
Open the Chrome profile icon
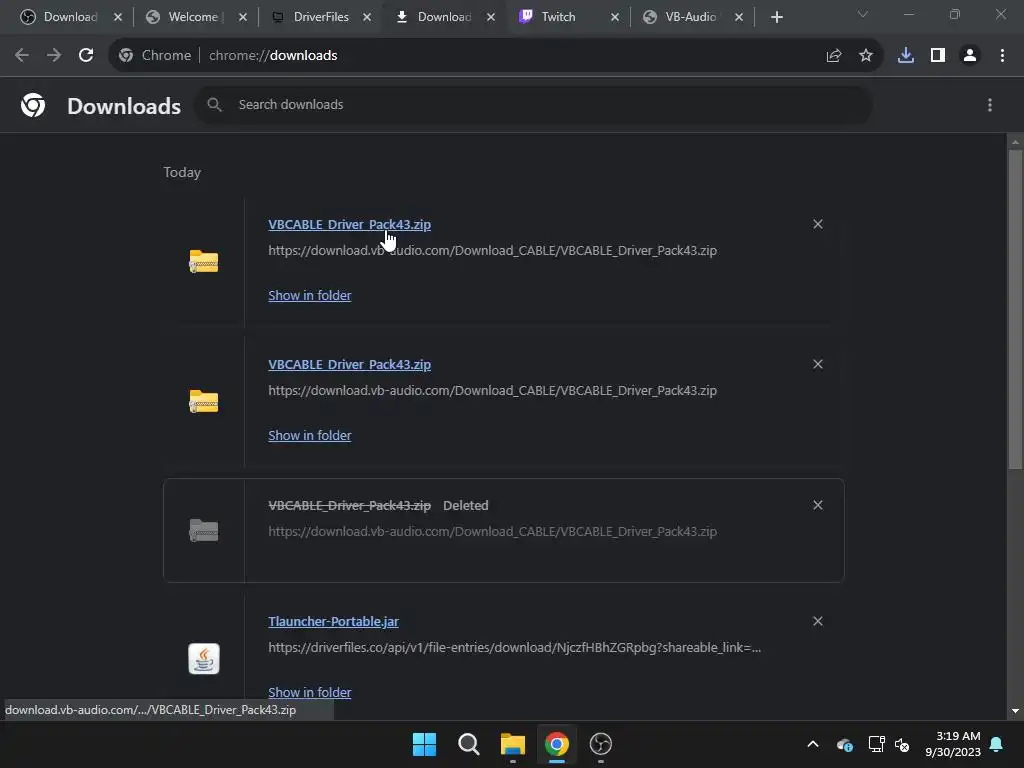tap(970, 56)
